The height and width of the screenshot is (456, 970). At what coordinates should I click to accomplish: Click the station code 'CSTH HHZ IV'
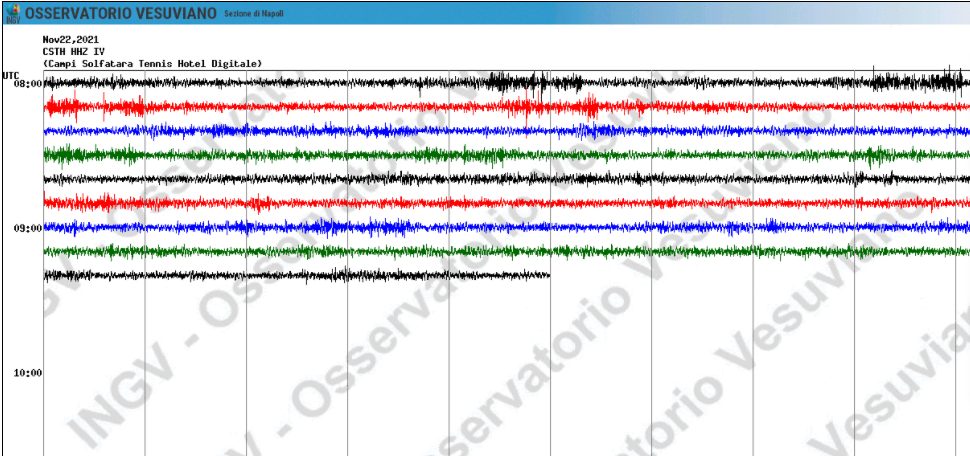(x=74, y=51)
